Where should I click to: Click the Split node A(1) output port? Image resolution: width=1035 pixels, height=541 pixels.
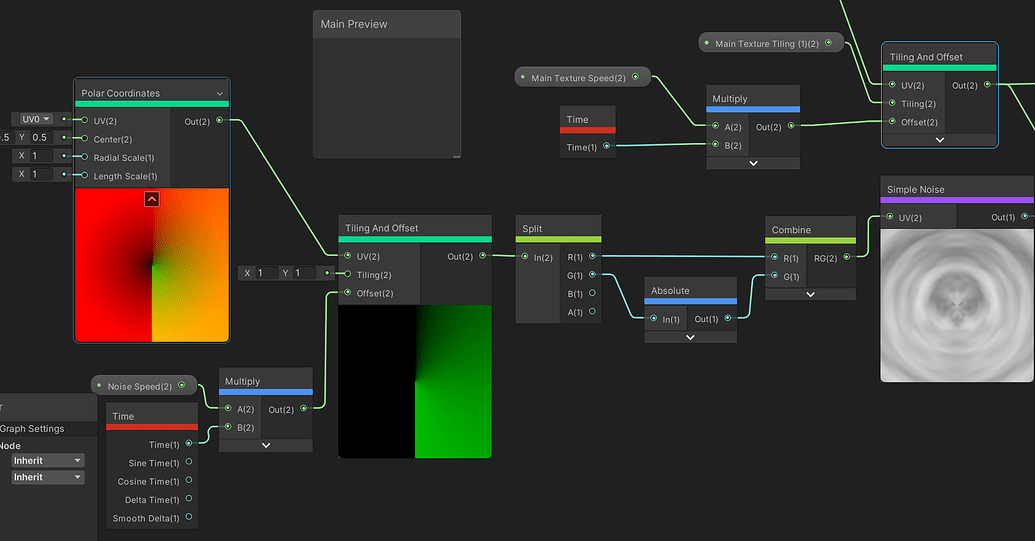coord(593,312)
